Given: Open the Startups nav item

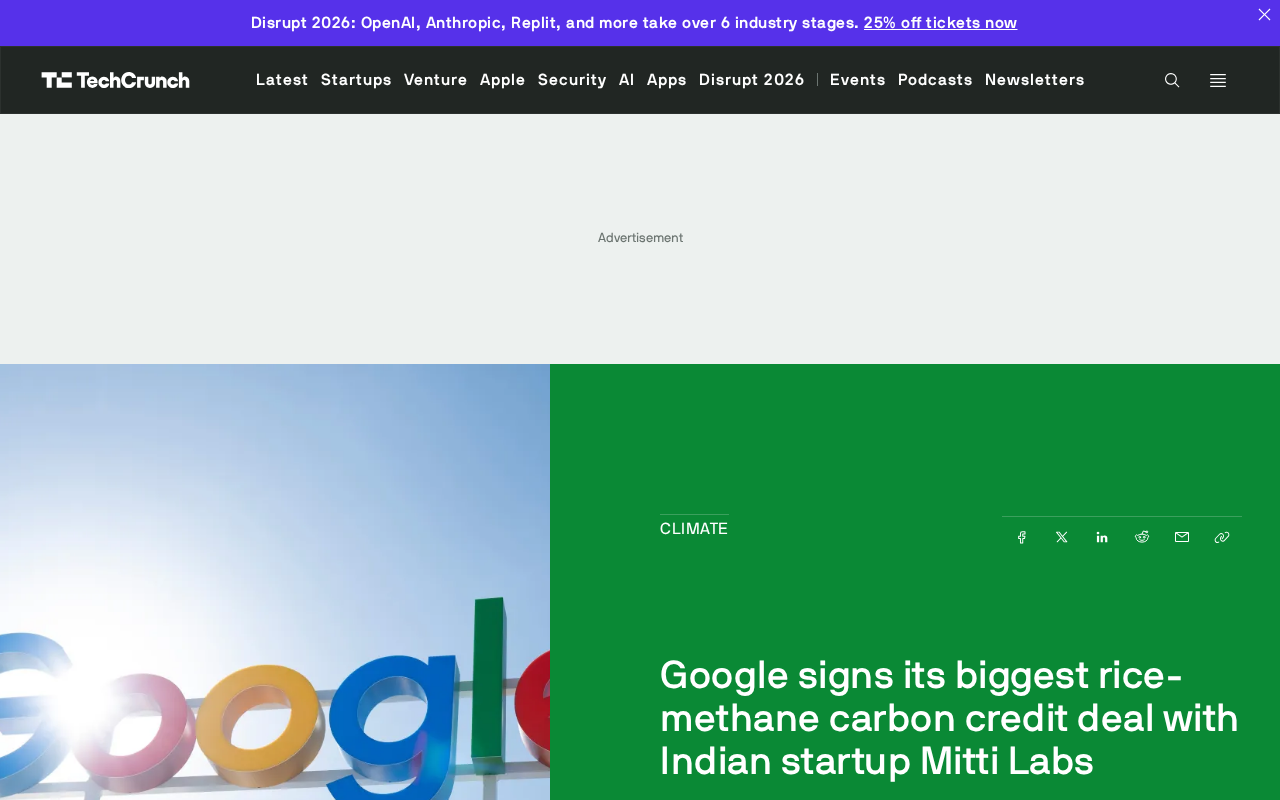Looking at the screenshot, I should [356, 80].
